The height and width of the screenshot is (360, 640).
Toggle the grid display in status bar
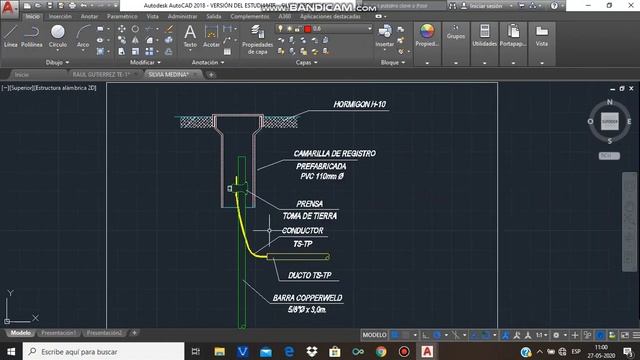click(x=395, y=335)
